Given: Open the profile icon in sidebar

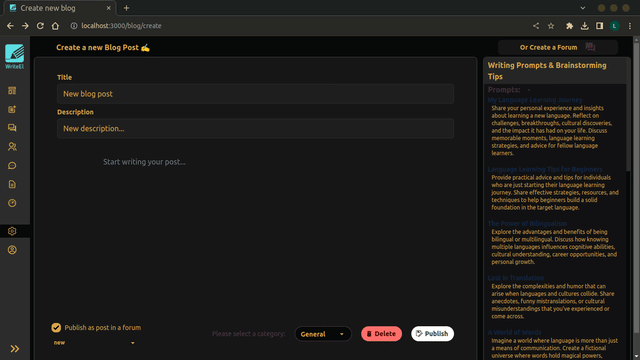Looking at the screenshot, I should click(12, 250).
